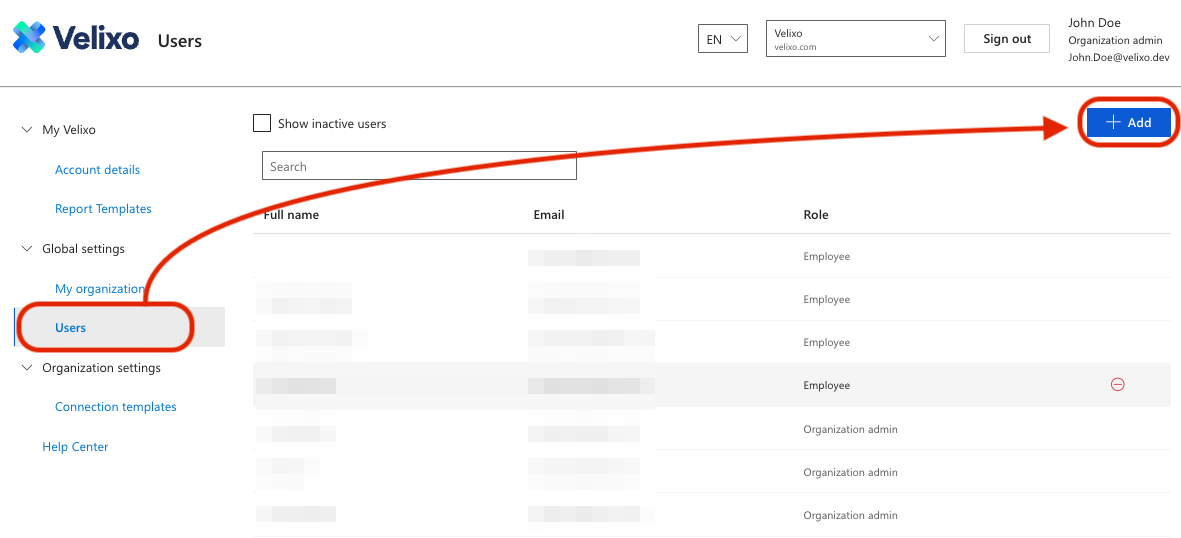Screen dimensions: 1181x538
Task: Open Connection templates page
Action: click(x=116, y=407)
